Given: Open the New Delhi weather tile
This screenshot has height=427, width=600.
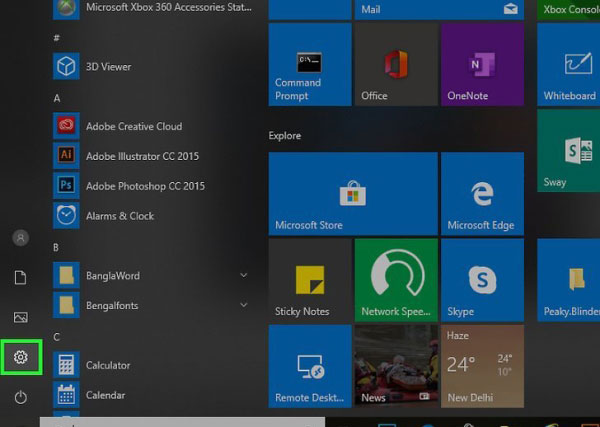Looking at the screenshot, I should (483, 366).
